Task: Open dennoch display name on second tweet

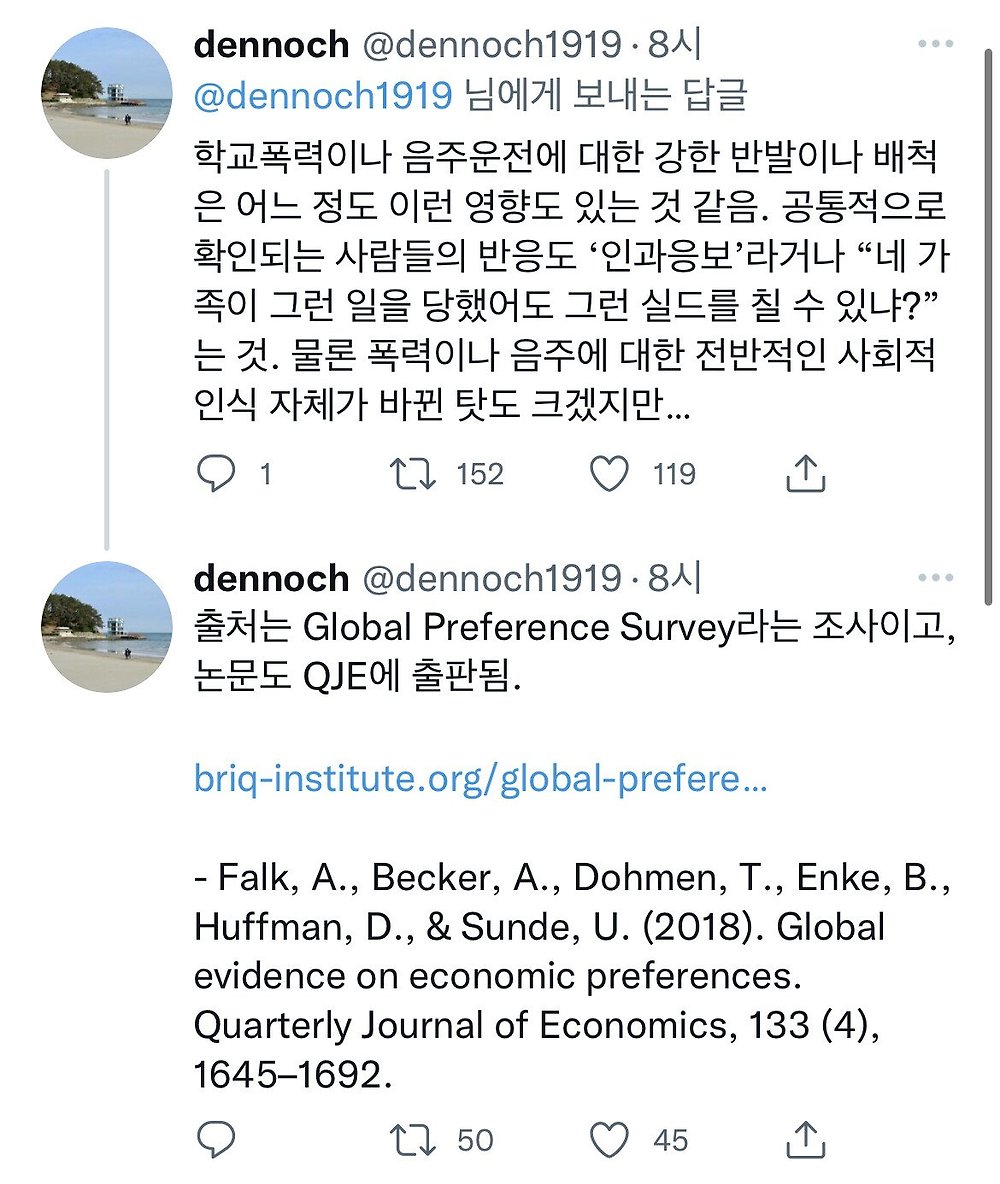Action: point(271,577)
